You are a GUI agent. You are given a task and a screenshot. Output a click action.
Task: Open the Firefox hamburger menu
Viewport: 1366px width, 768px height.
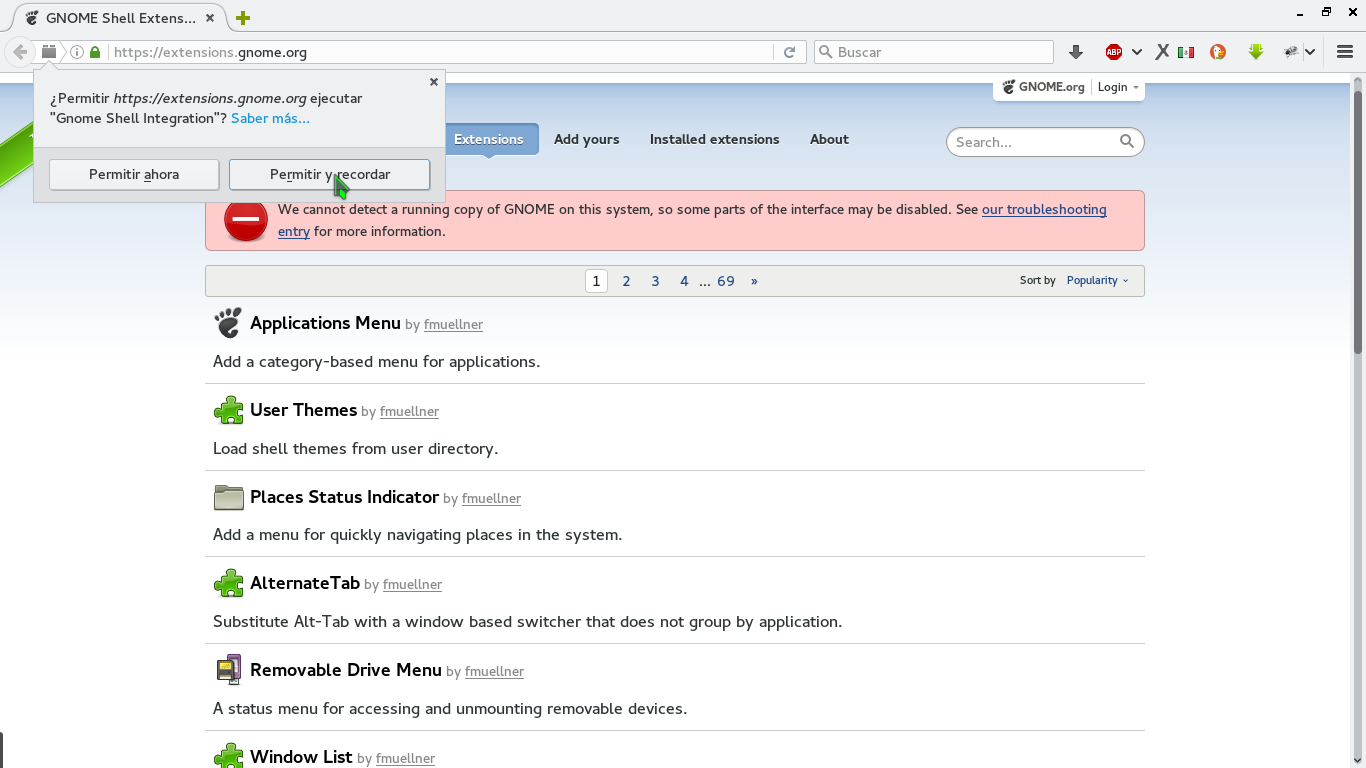pyautogui.click(x=1345, y=52)
